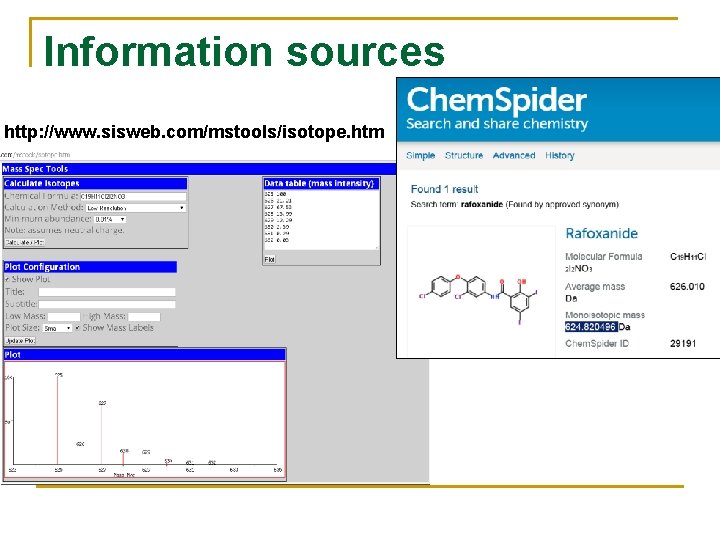Click the Calculate/Plot button
Image resolution: width=720 pixels, height=540 pixels.
25,242
